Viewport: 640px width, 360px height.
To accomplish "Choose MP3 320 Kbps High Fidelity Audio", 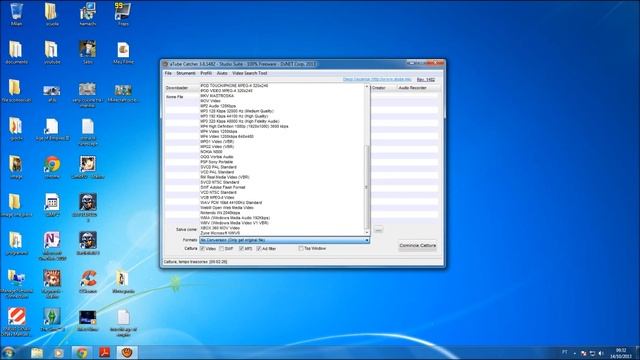I will pyautogui.click(x=240, y=121).
